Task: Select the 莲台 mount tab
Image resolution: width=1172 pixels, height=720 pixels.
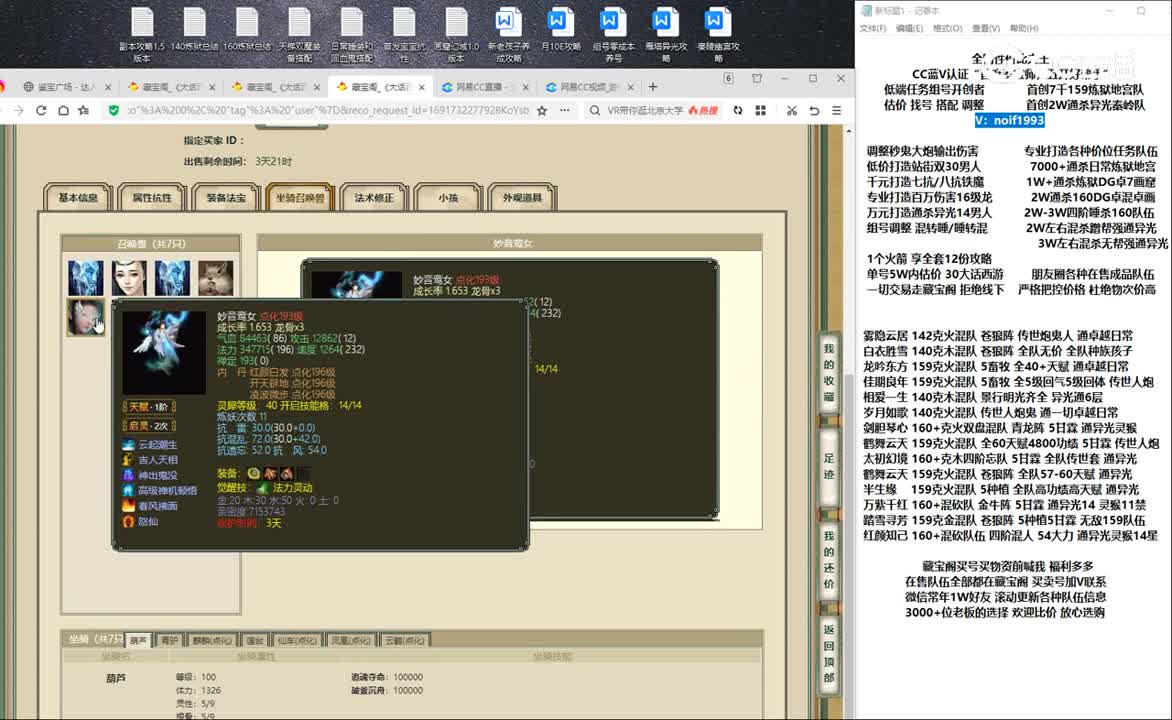Action: tap(255, 641)
